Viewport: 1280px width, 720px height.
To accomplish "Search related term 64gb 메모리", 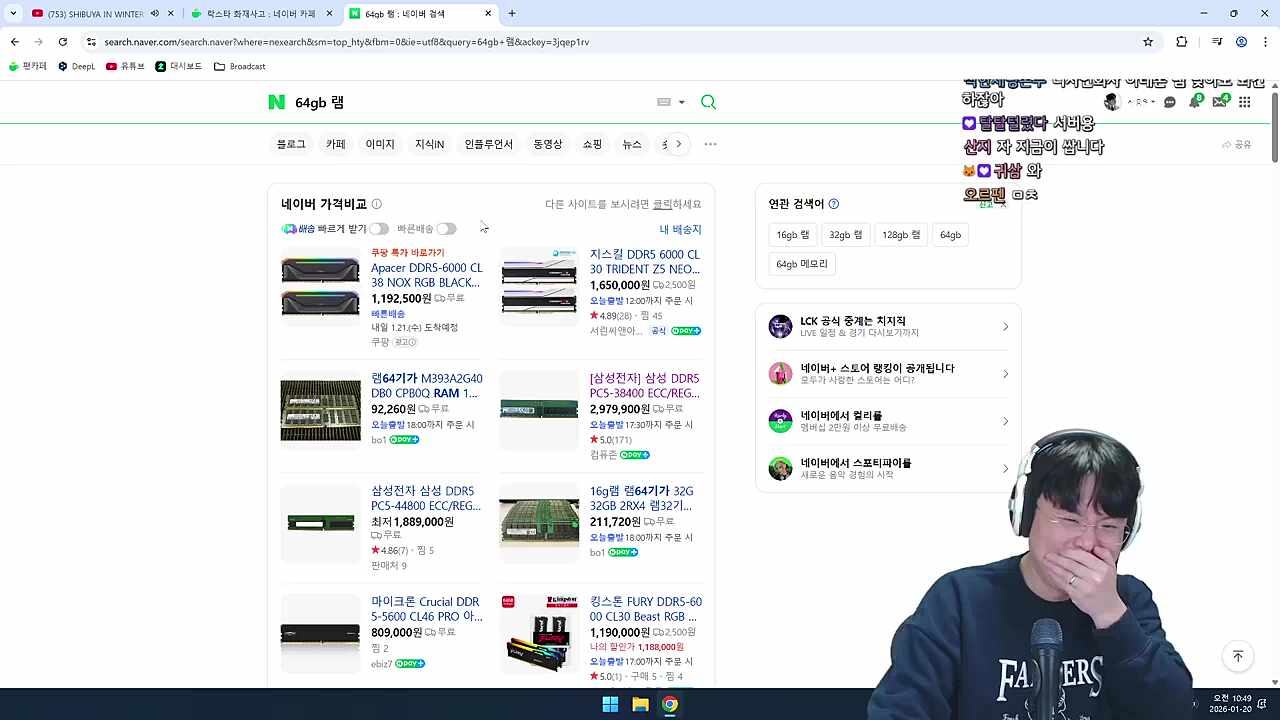I will tap(802, 264).
